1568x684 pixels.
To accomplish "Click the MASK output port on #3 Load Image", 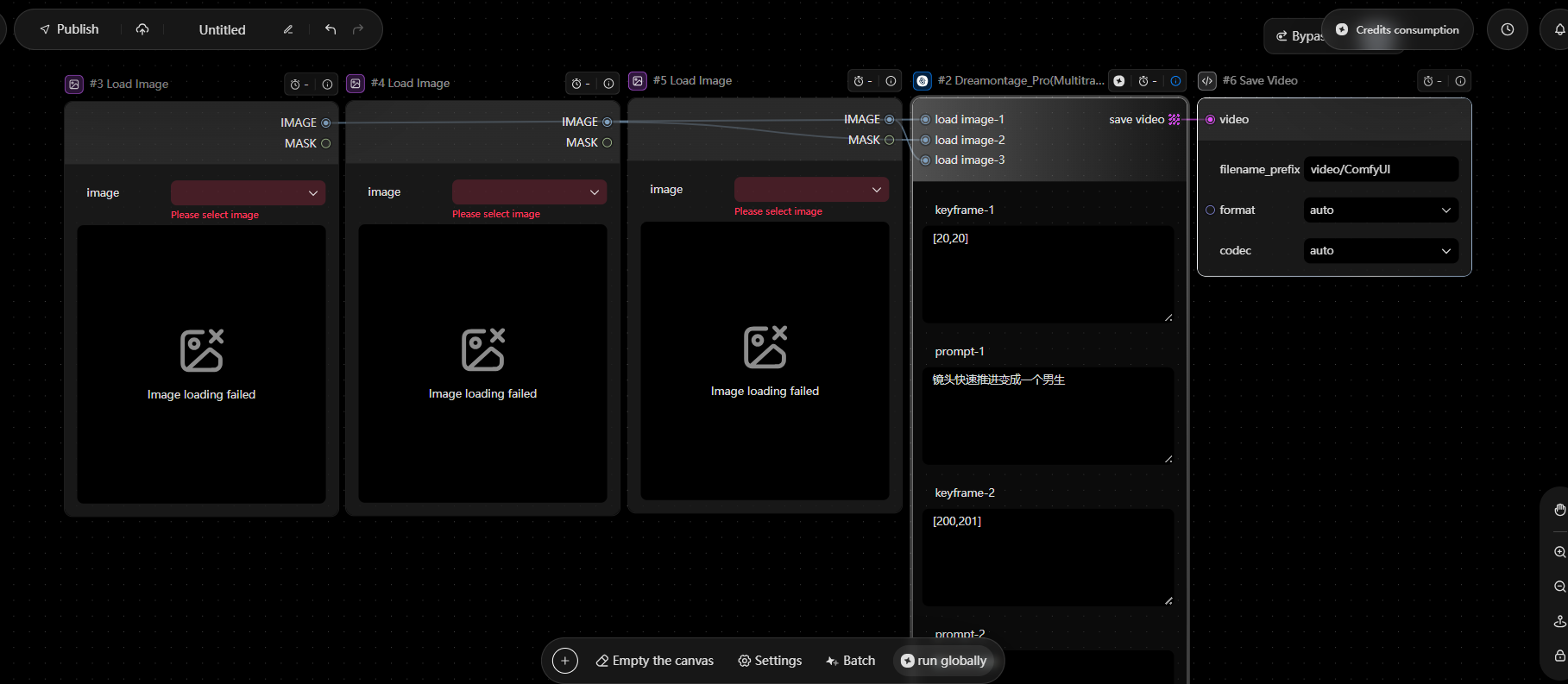I will click(326, 143).
